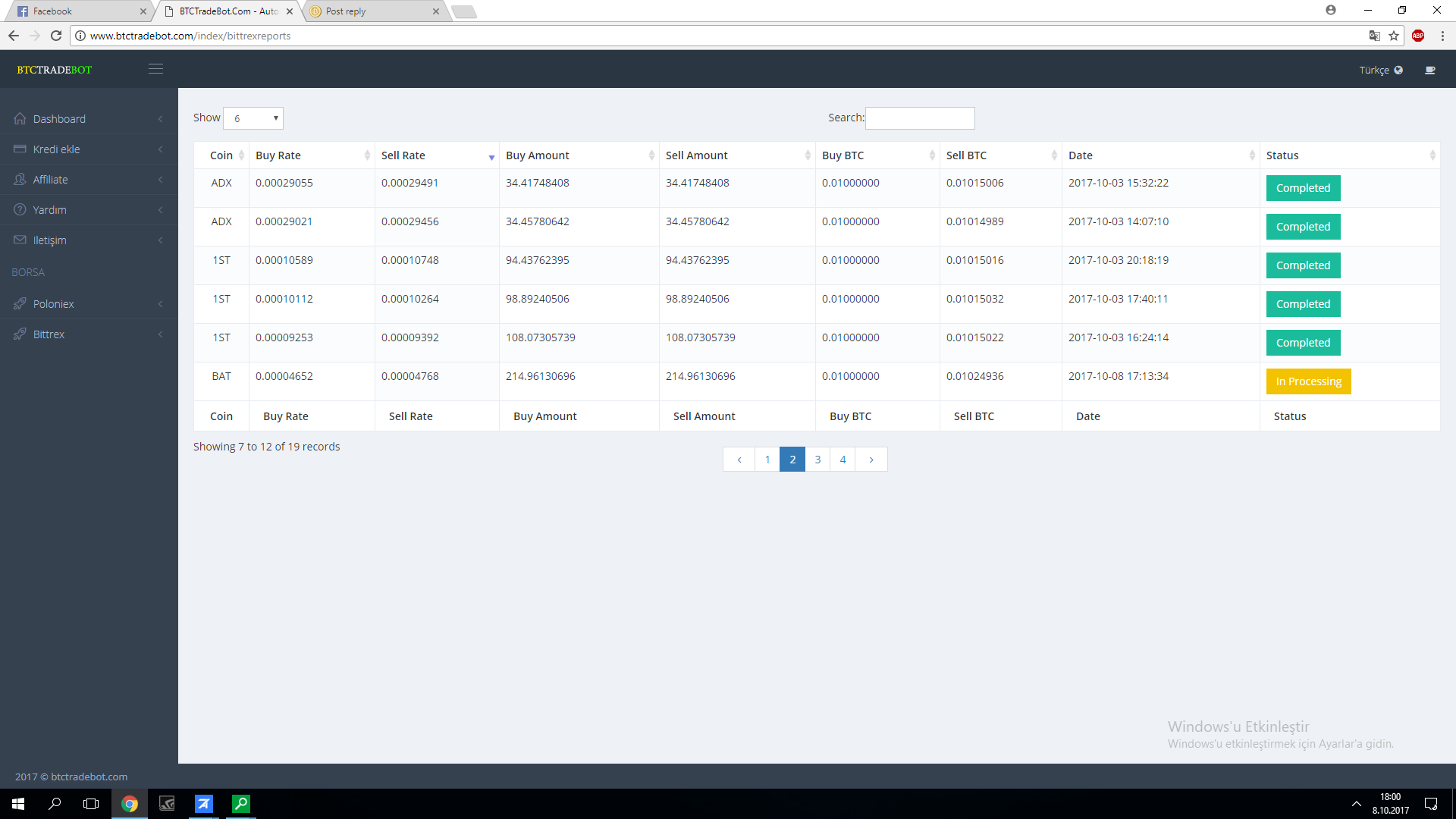Click the browser reload button

56,36
